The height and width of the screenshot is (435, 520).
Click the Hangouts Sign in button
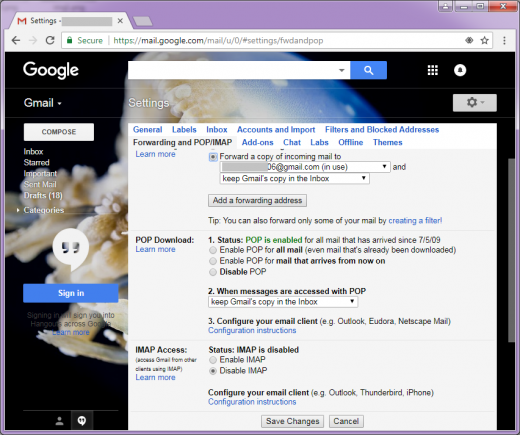click(x=71, y=293)
